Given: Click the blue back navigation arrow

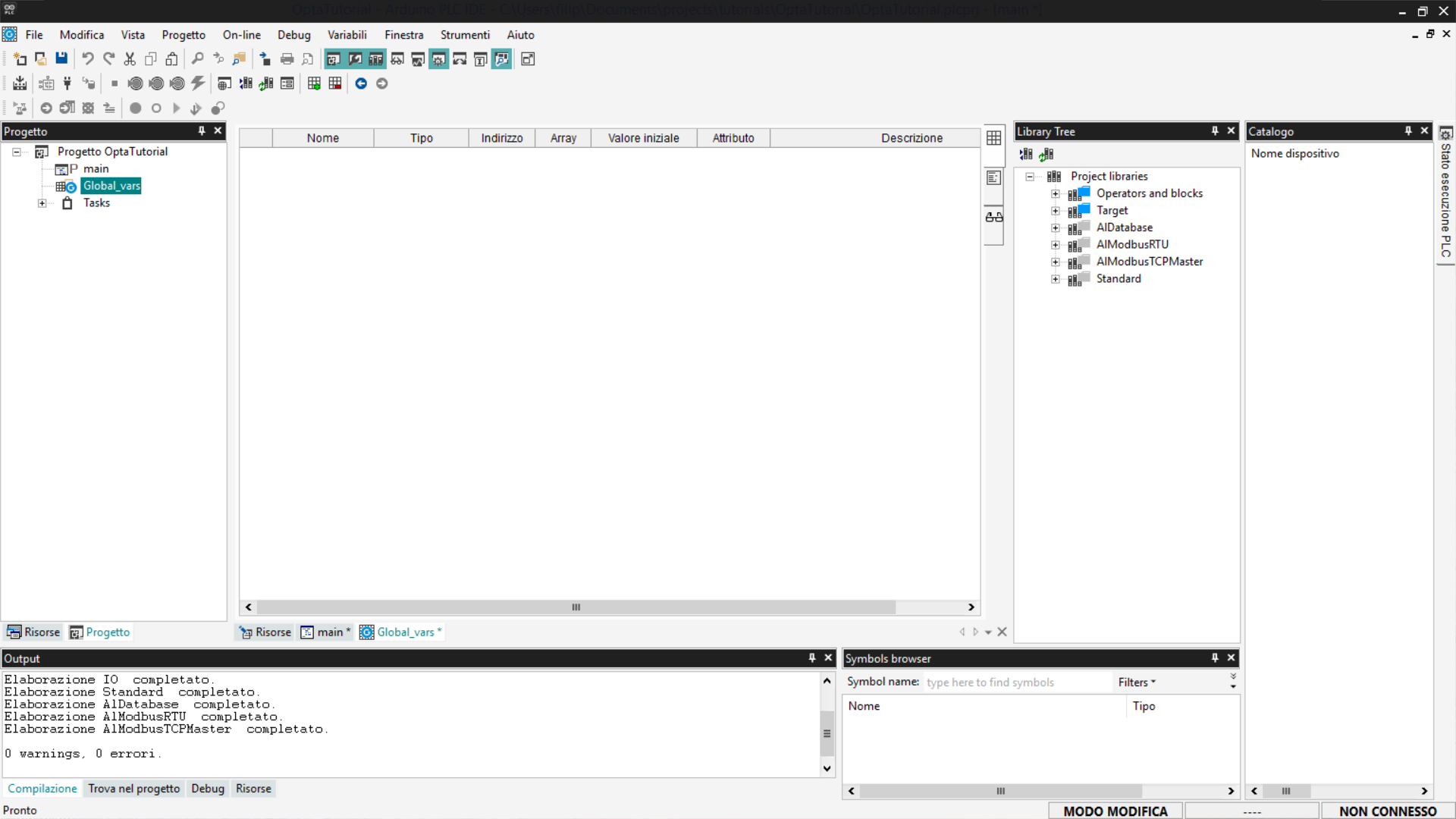Looking at the screenshot, I should click(x=361, y=83).
